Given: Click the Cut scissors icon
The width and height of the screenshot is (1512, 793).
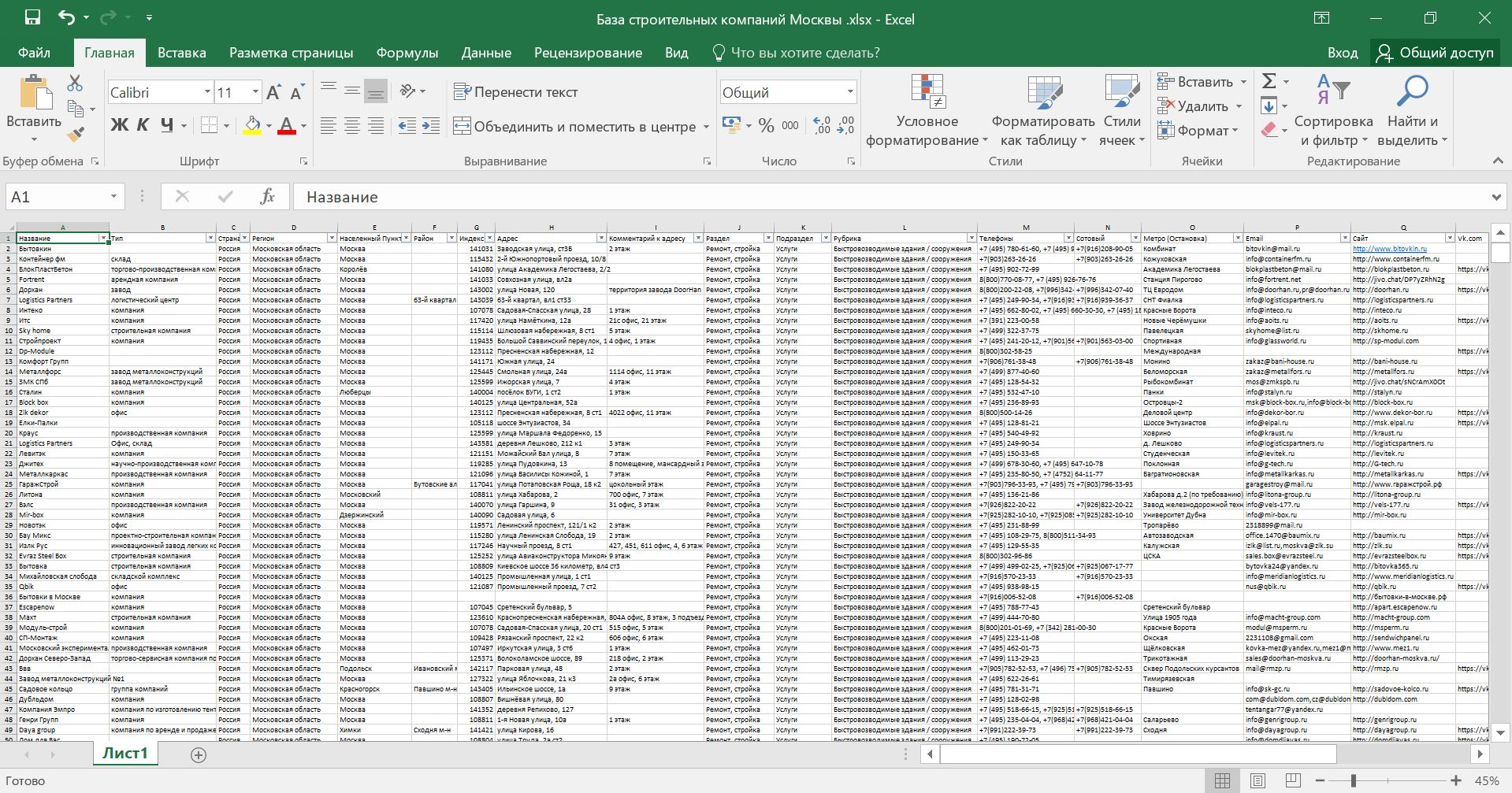Looking at the screenshot, I should [75, 83].
